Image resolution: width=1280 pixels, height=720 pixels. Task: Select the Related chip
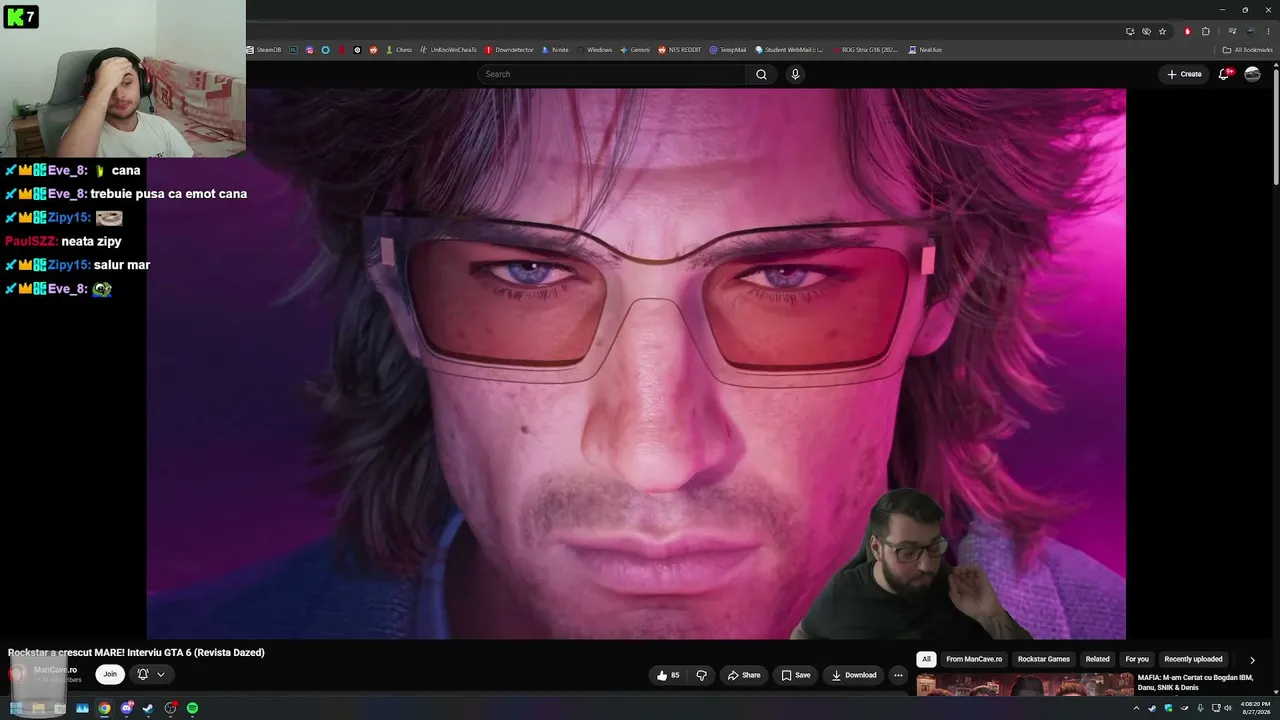pyautogui.click(x=1098, y=660)
